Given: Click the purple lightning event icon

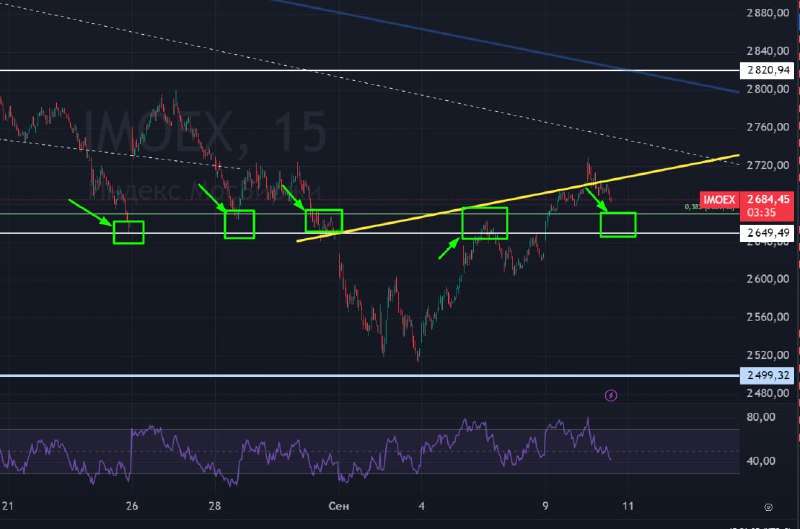Looking at the screenshot, I should (x=611, y=395).
